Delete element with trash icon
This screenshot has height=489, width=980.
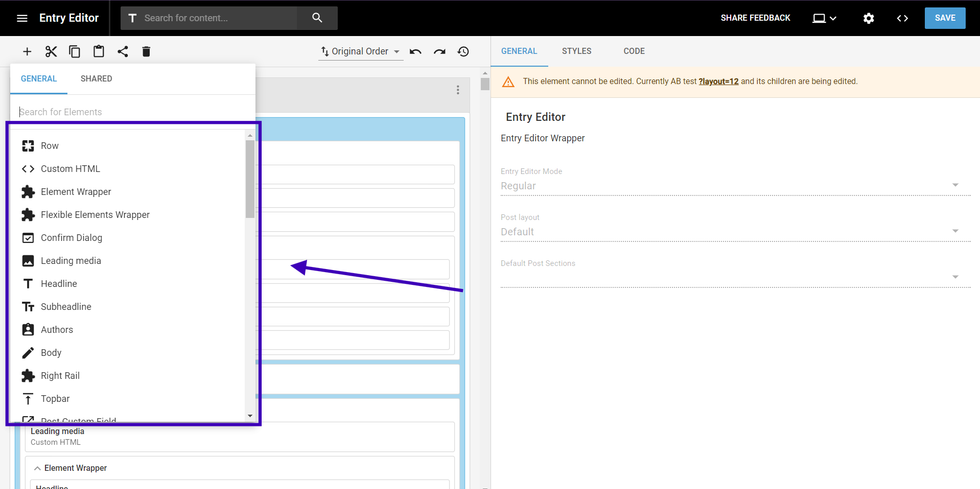pyautogui.click(x=146, y=52)
